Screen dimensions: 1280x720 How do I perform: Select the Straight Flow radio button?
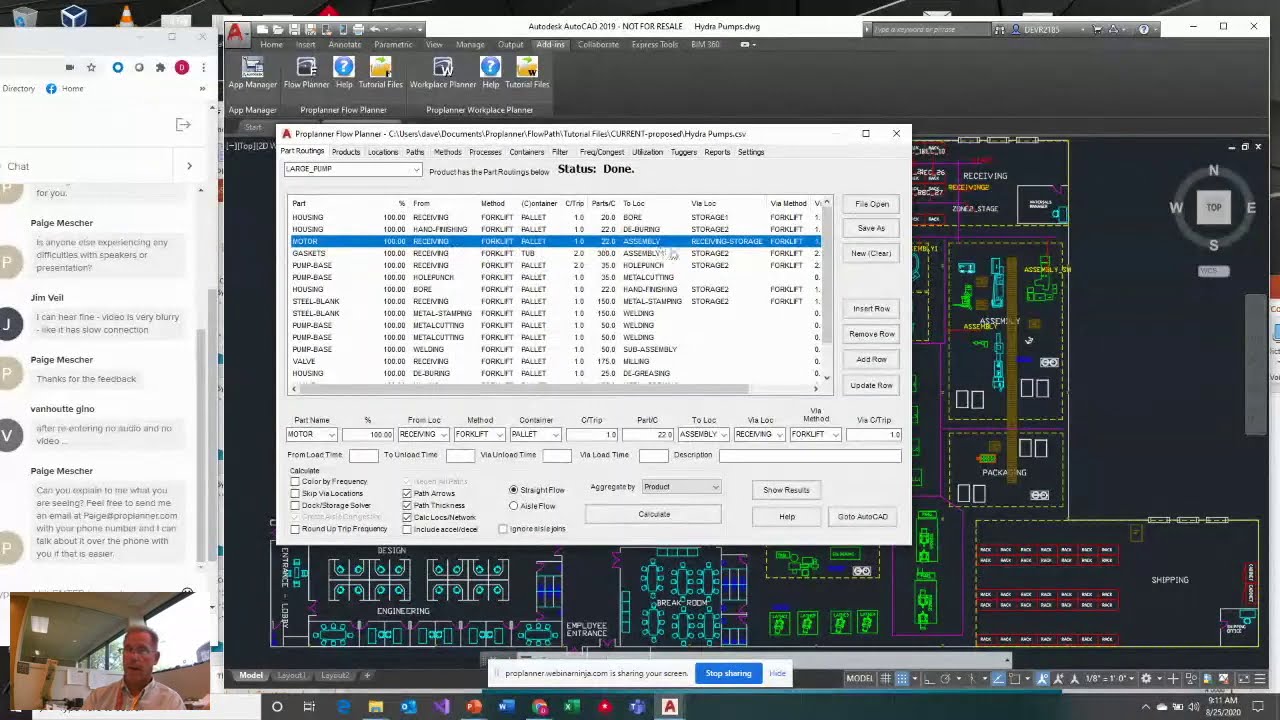click(514, 490)
